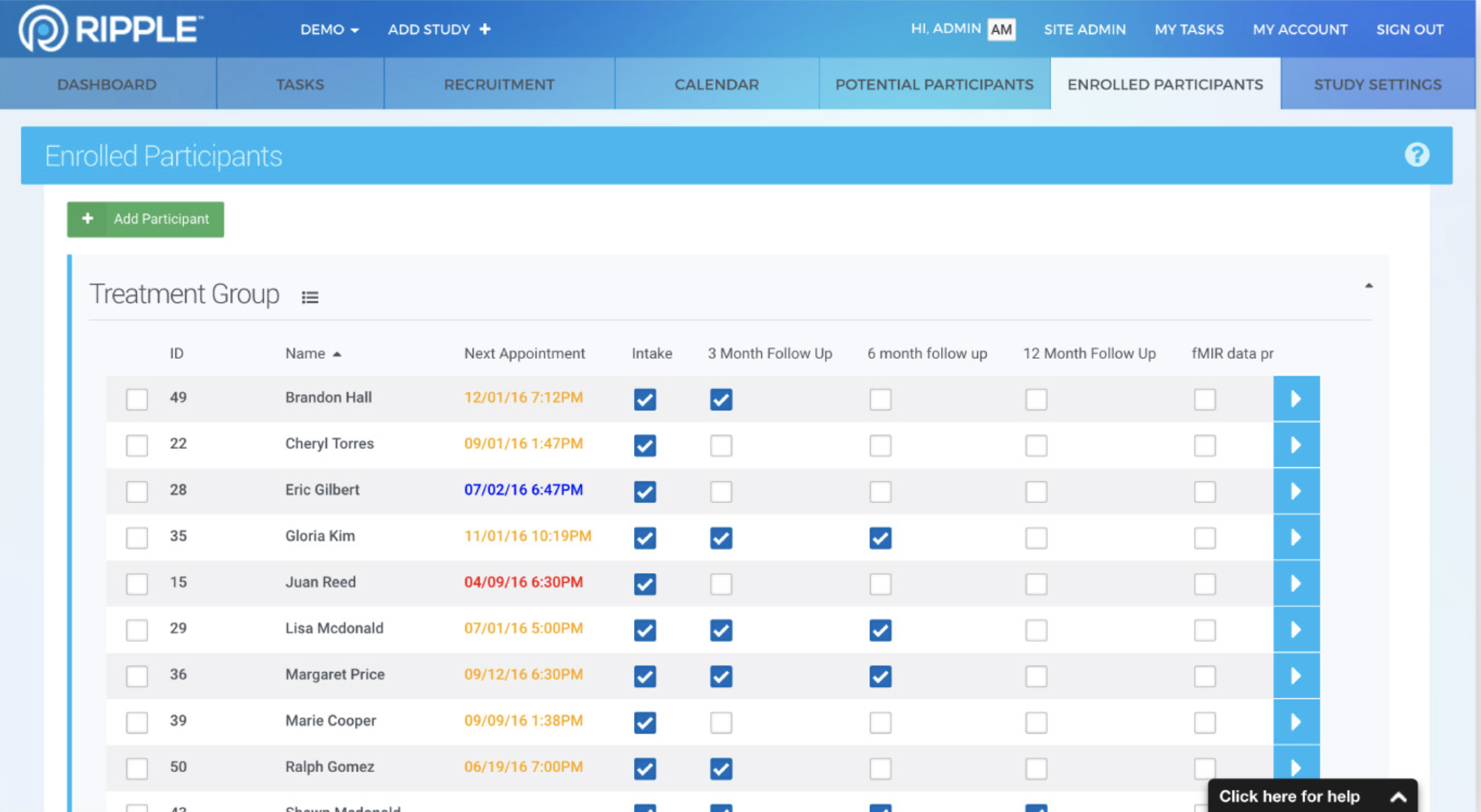The image size is (1481, 812).
Task: Expand the Click here for help panel
Action: 1312,796
